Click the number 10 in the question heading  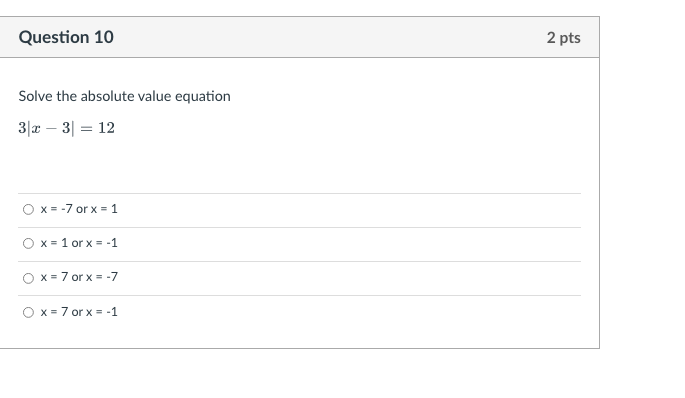point(104,37)
